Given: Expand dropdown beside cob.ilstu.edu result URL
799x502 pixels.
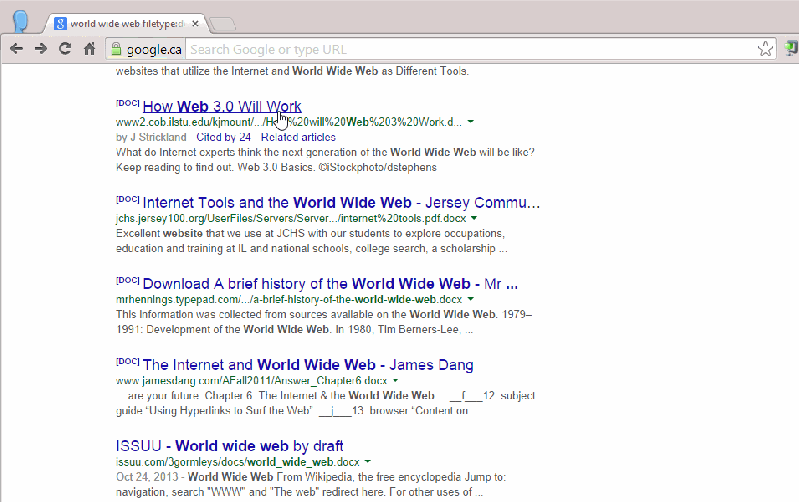Looking at the screenshot, I should point(471,122).
